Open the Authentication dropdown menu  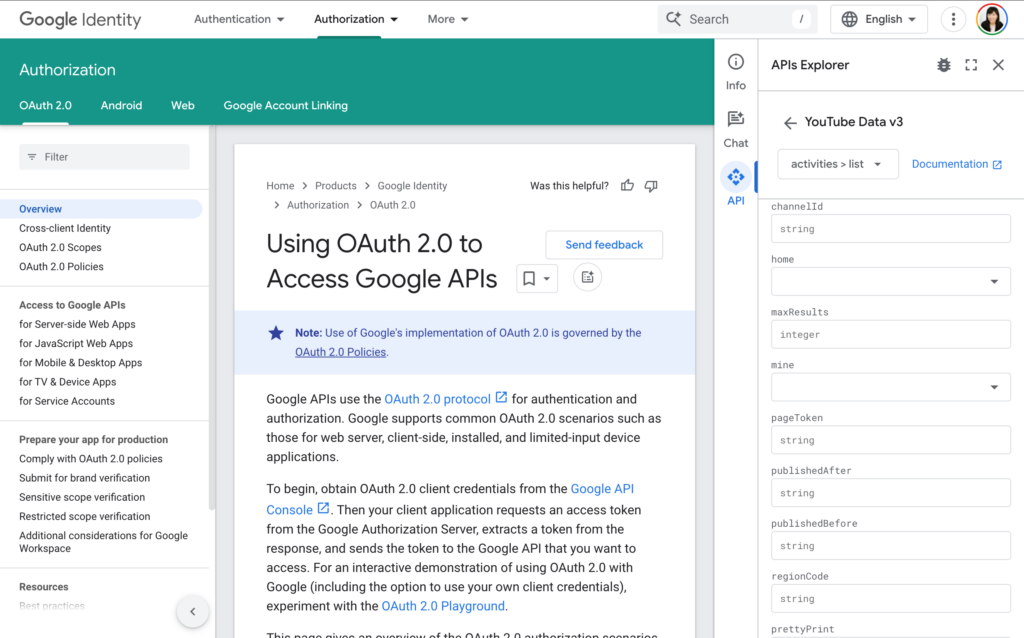click(239, 19)
